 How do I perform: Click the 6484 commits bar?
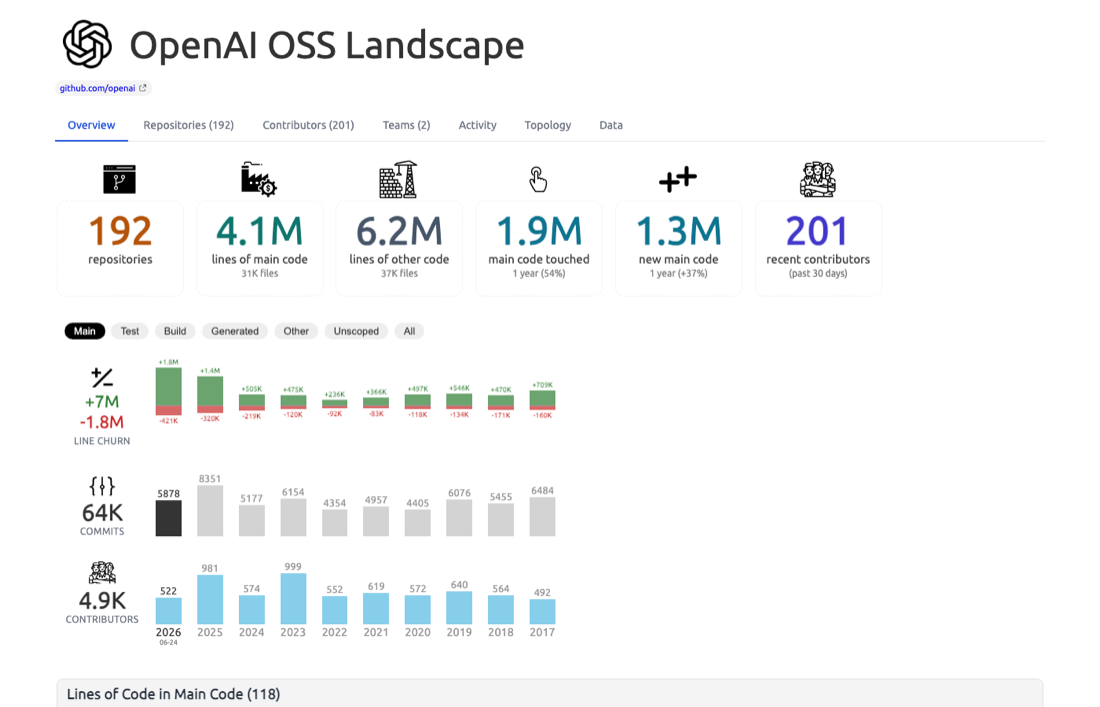click(542, 517)
